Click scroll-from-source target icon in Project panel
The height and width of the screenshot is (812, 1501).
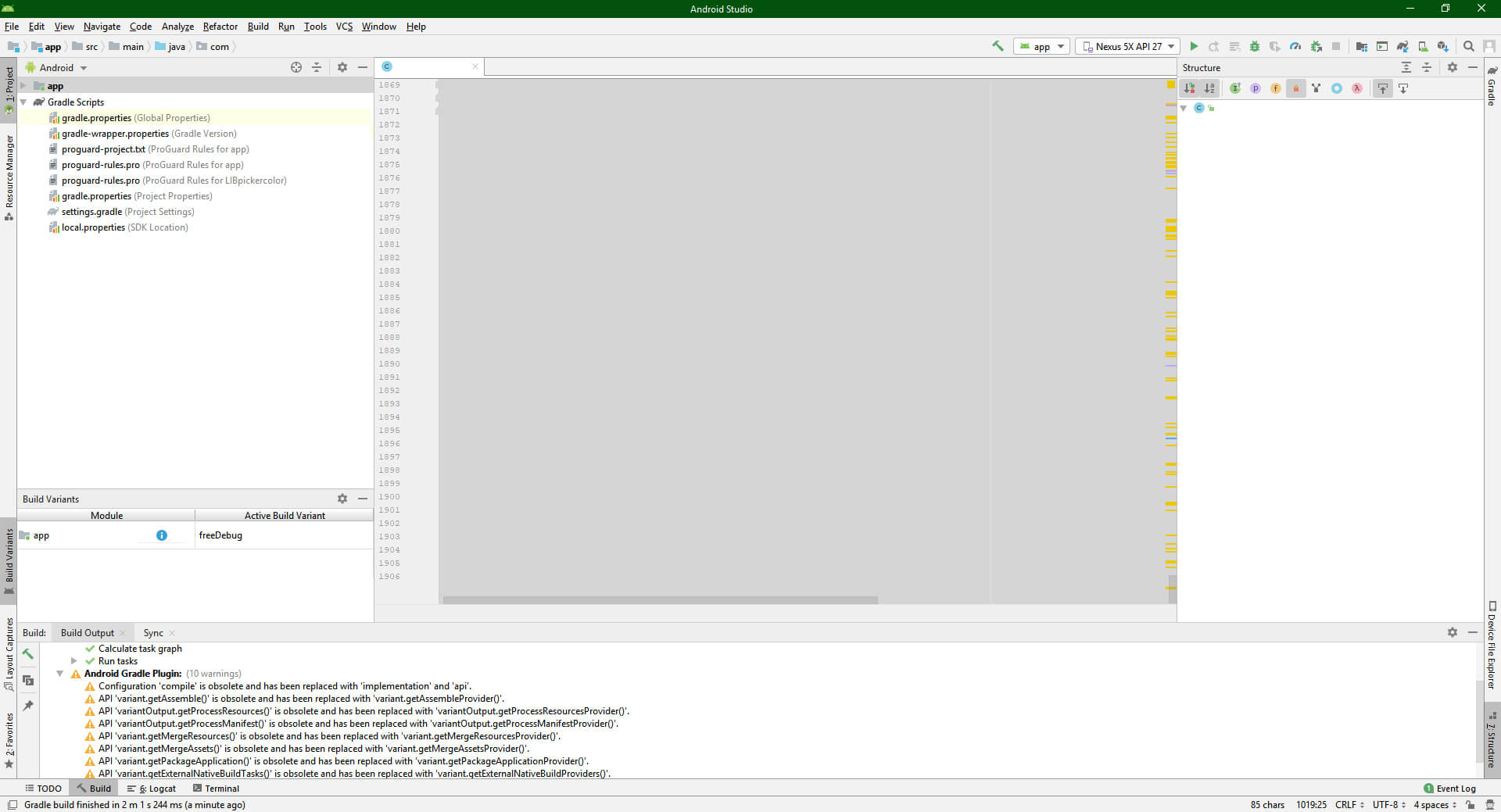tap(296, 67)
